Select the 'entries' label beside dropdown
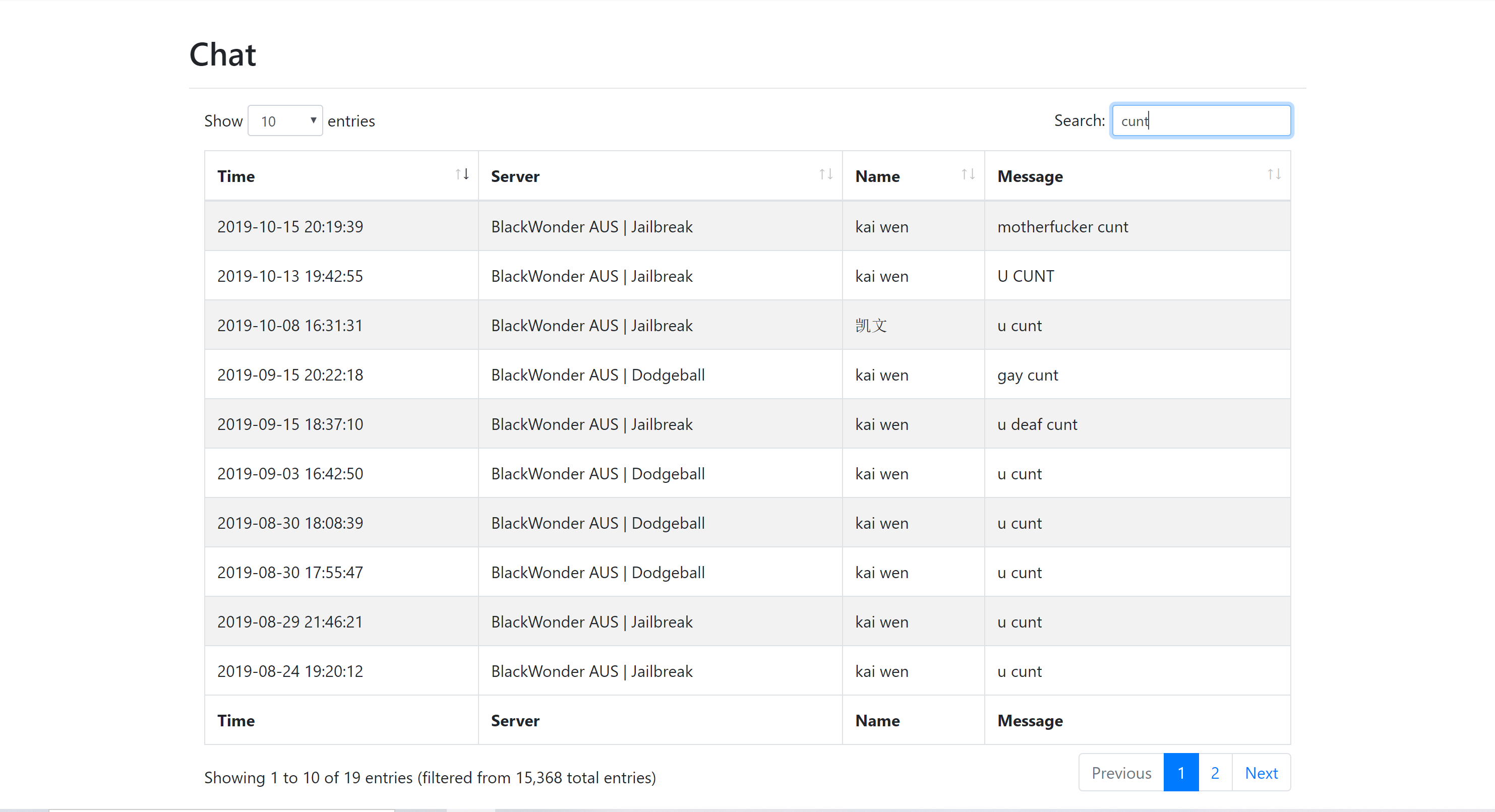1495x812 pixels. pyautogui.click(x=351, y=121)
